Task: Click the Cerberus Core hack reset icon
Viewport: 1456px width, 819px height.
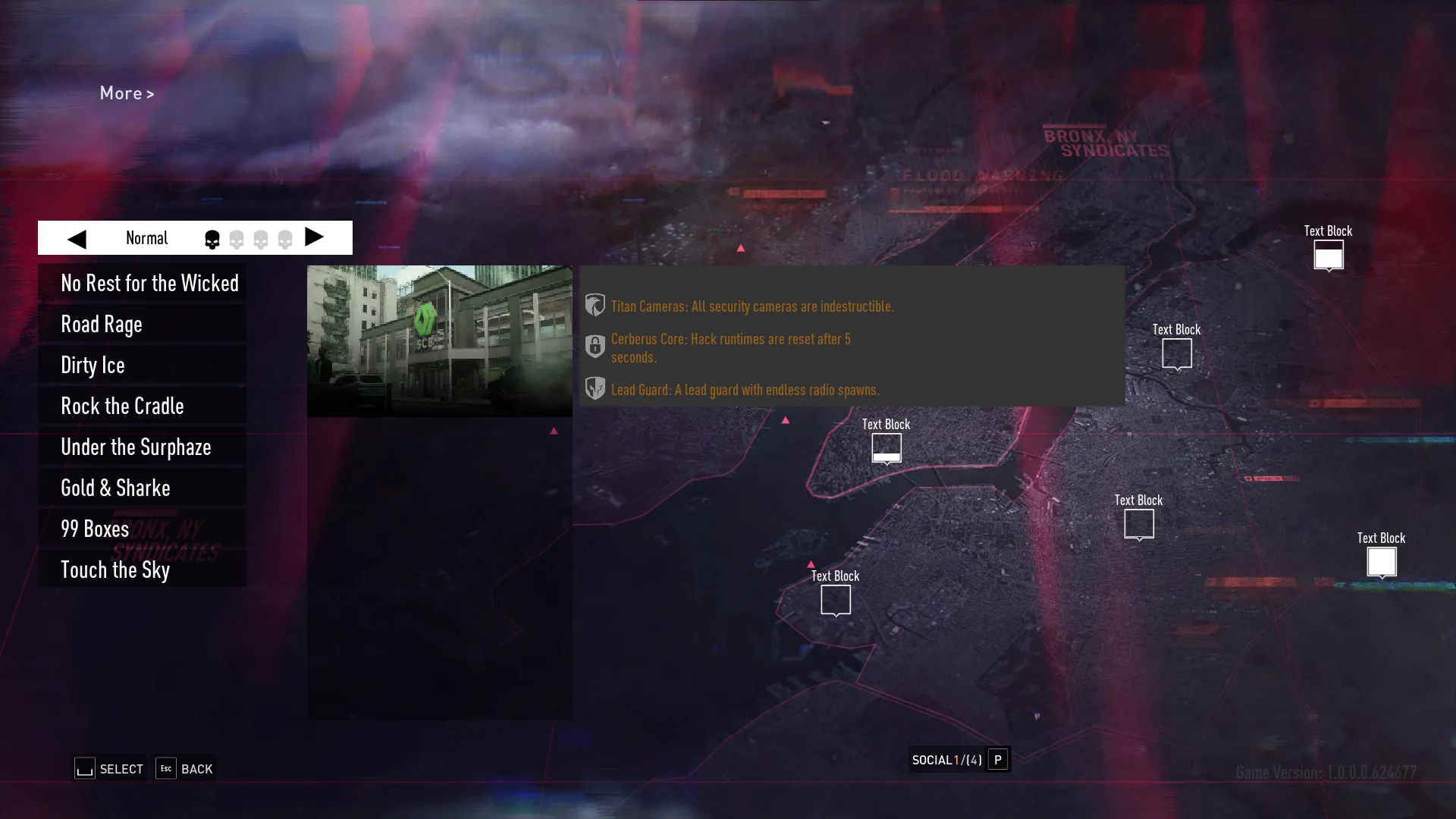Action: click(x=594, y=347)
